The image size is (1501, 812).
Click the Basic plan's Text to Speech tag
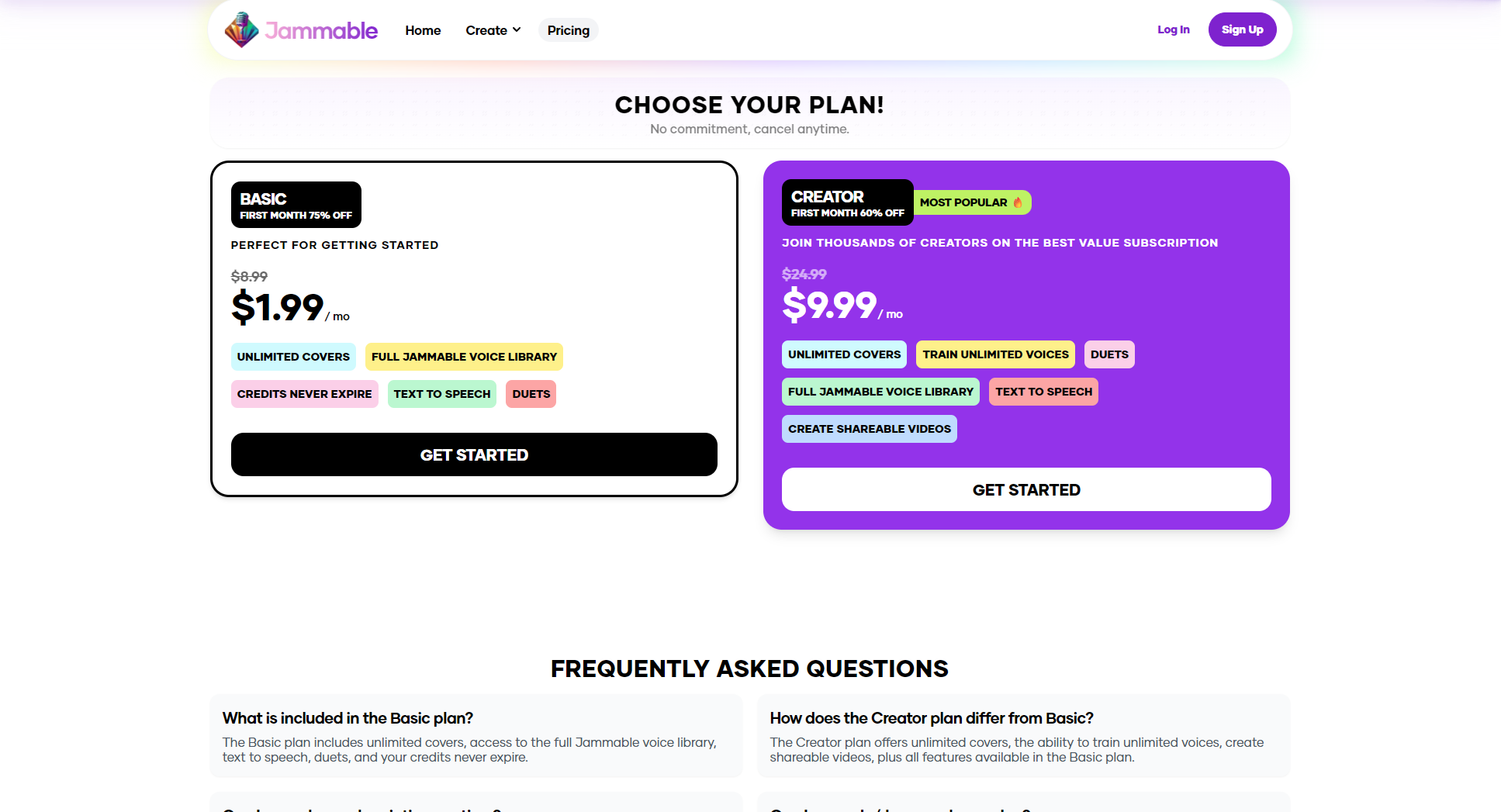pyautogui.click(x=441, y=394)
